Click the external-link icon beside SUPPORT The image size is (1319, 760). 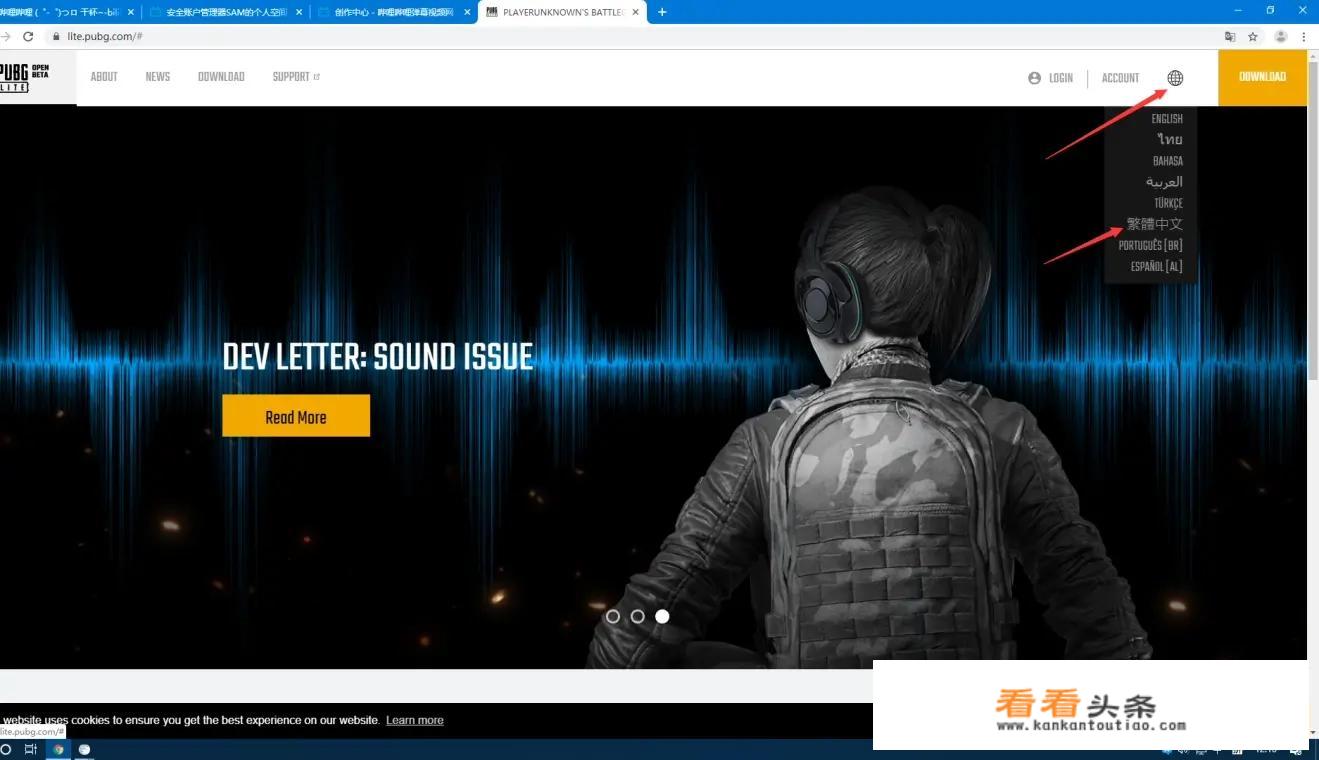(x=317, y=77)
